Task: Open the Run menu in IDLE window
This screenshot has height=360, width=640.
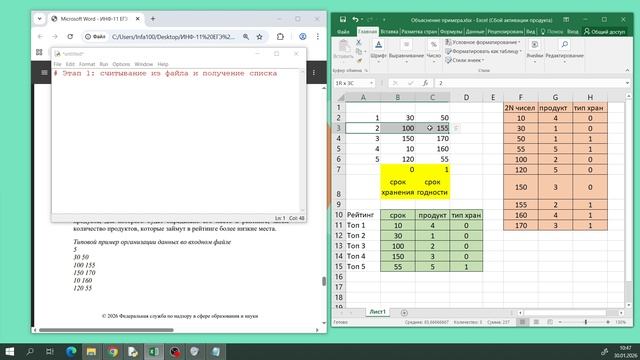Action: [x=104, y=64]
